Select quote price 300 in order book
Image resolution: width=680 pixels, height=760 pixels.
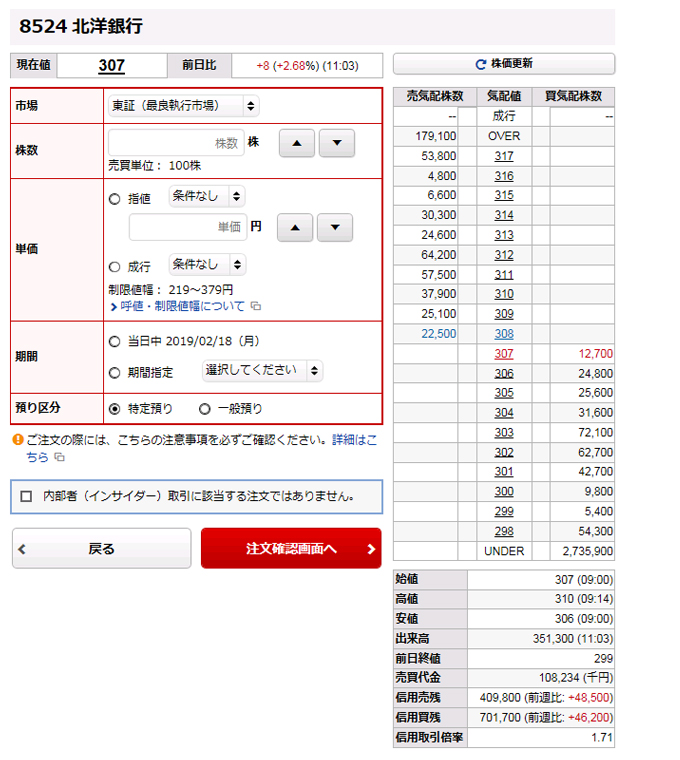pos(504,492)
